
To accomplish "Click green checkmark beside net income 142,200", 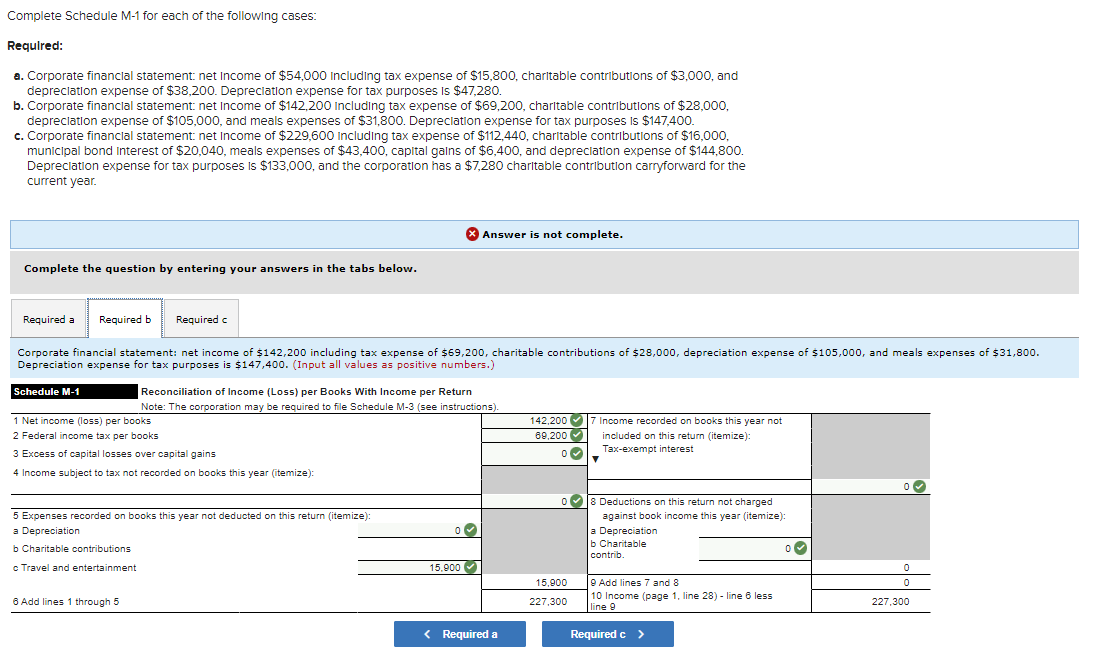I will click(x=576, y=419).
